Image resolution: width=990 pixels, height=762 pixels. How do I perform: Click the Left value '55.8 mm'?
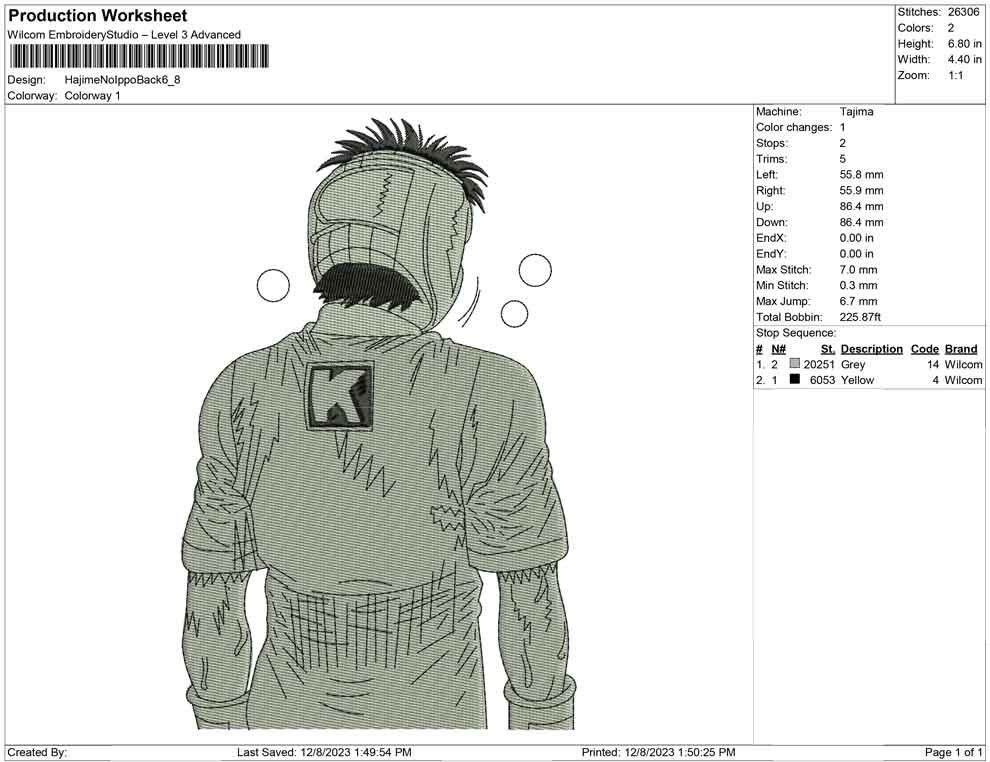(861, 175)
